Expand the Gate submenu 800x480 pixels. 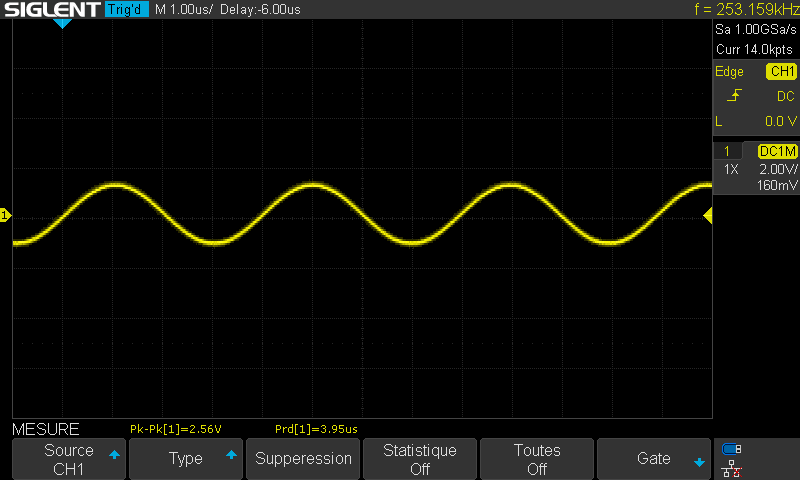point(654,459)
